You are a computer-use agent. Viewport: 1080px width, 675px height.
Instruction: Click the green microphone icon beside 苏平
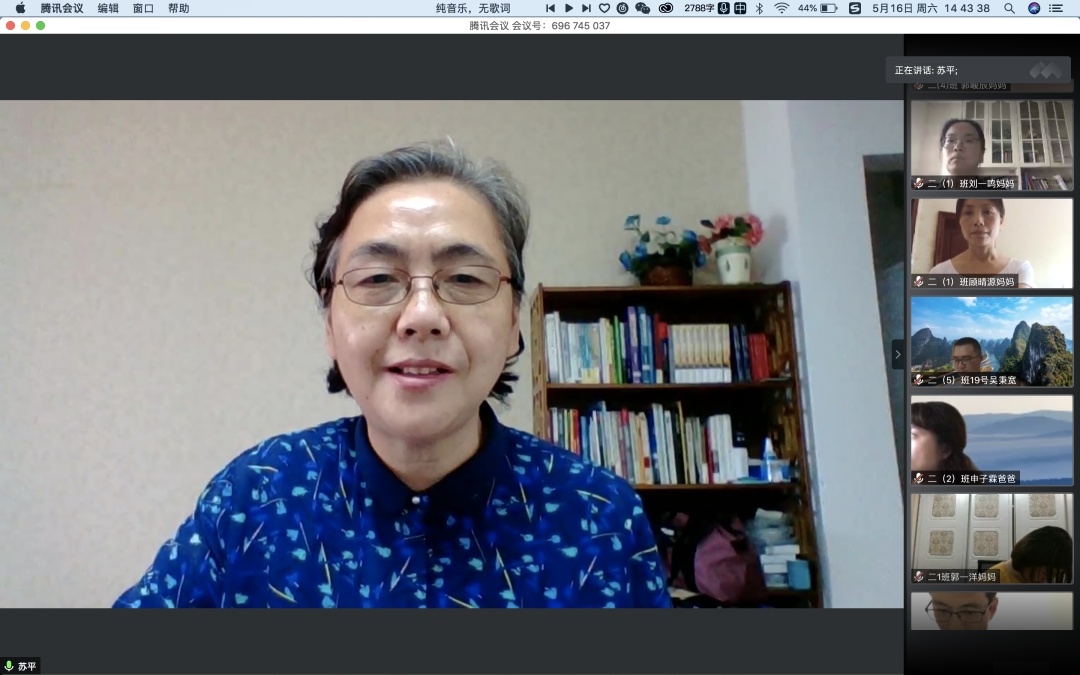9,666
